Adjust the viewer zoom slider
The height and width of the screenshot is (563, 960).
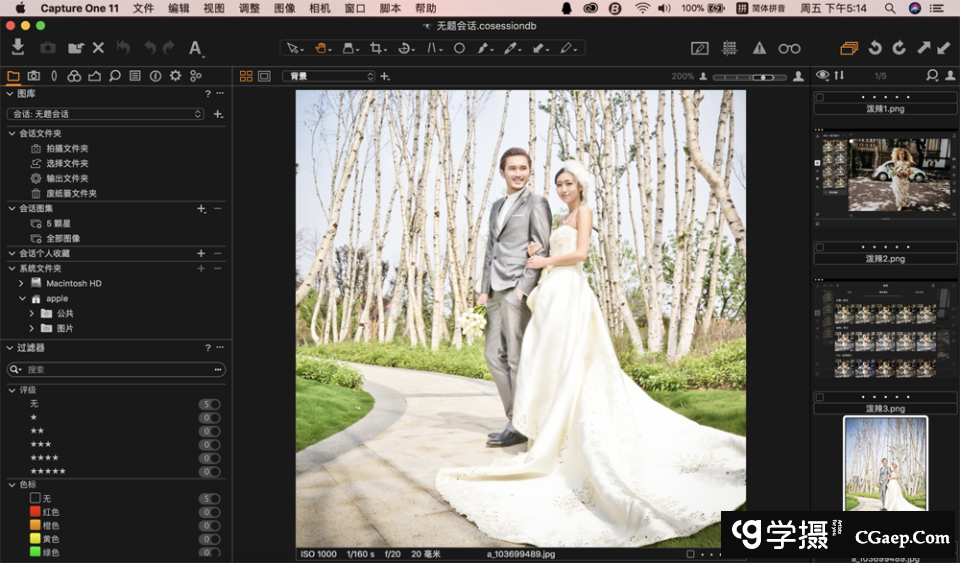(762, 76)
